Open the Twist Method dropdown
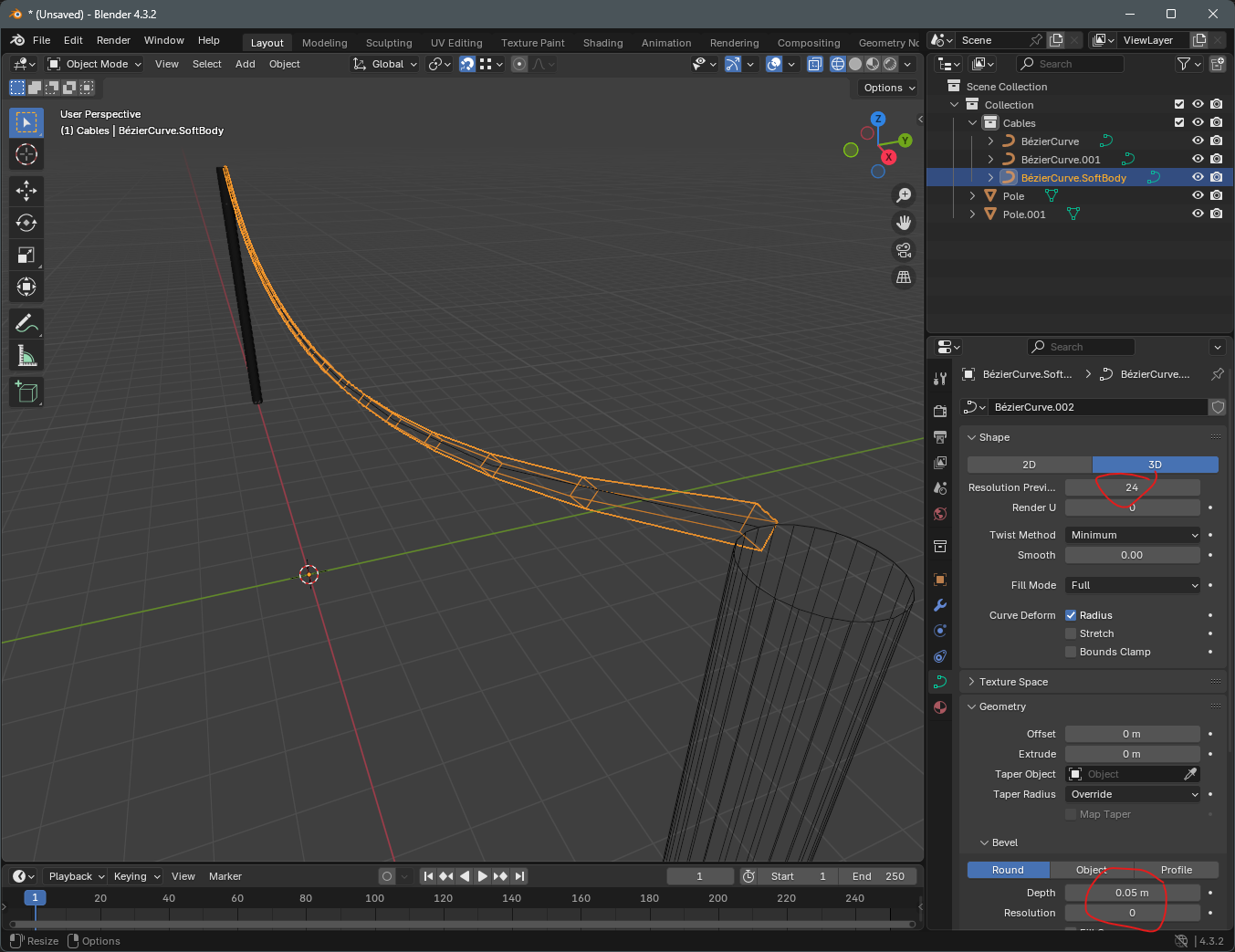 tap(1132, 535)
